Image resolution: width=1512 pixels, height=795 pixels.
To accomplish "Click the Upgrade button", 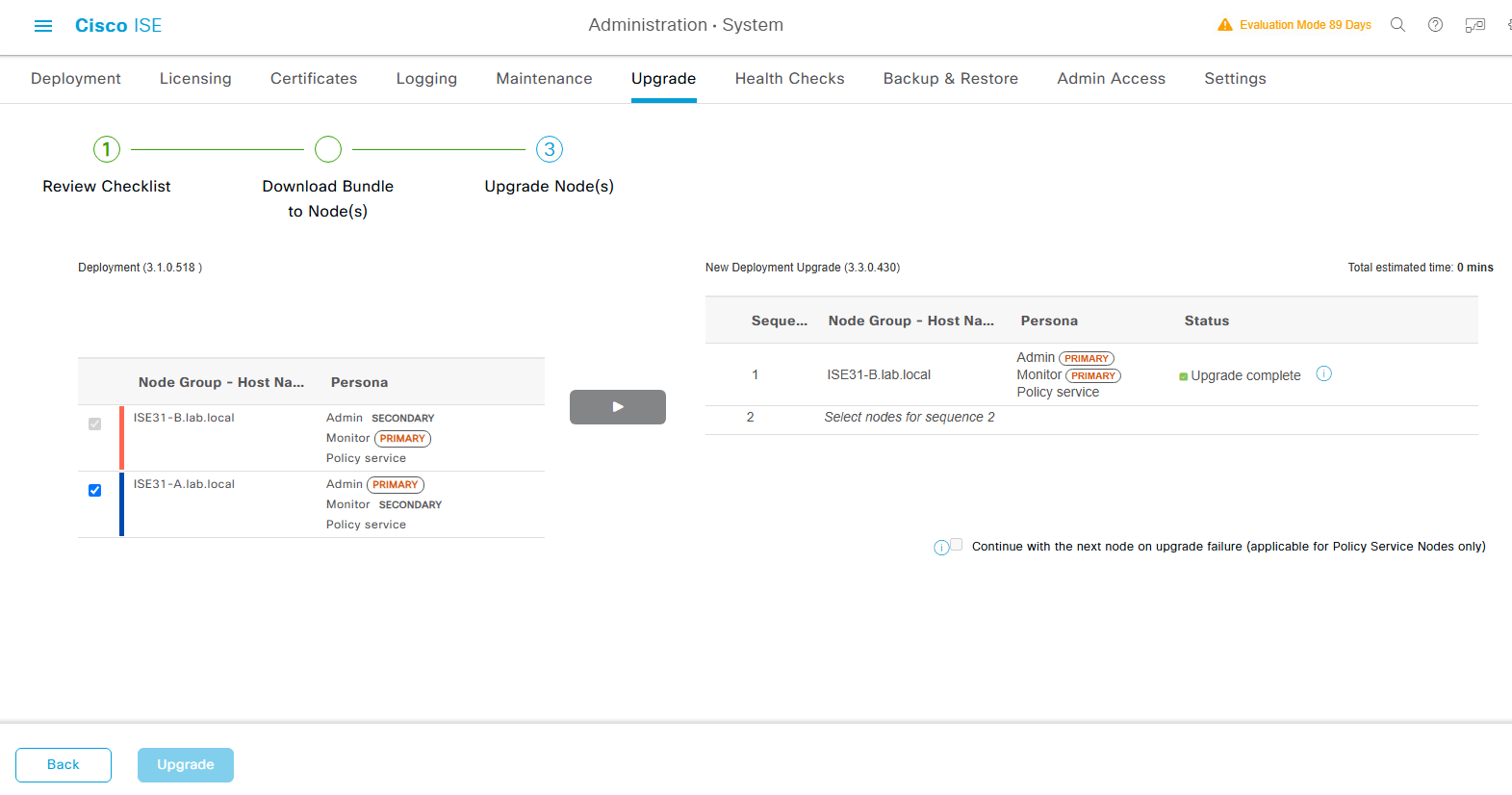I will (186, 765).
